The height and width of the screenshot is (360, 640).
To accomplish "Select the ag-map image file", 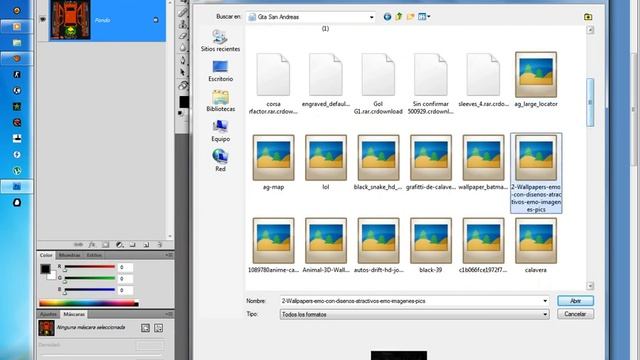I will click(273, 163).
